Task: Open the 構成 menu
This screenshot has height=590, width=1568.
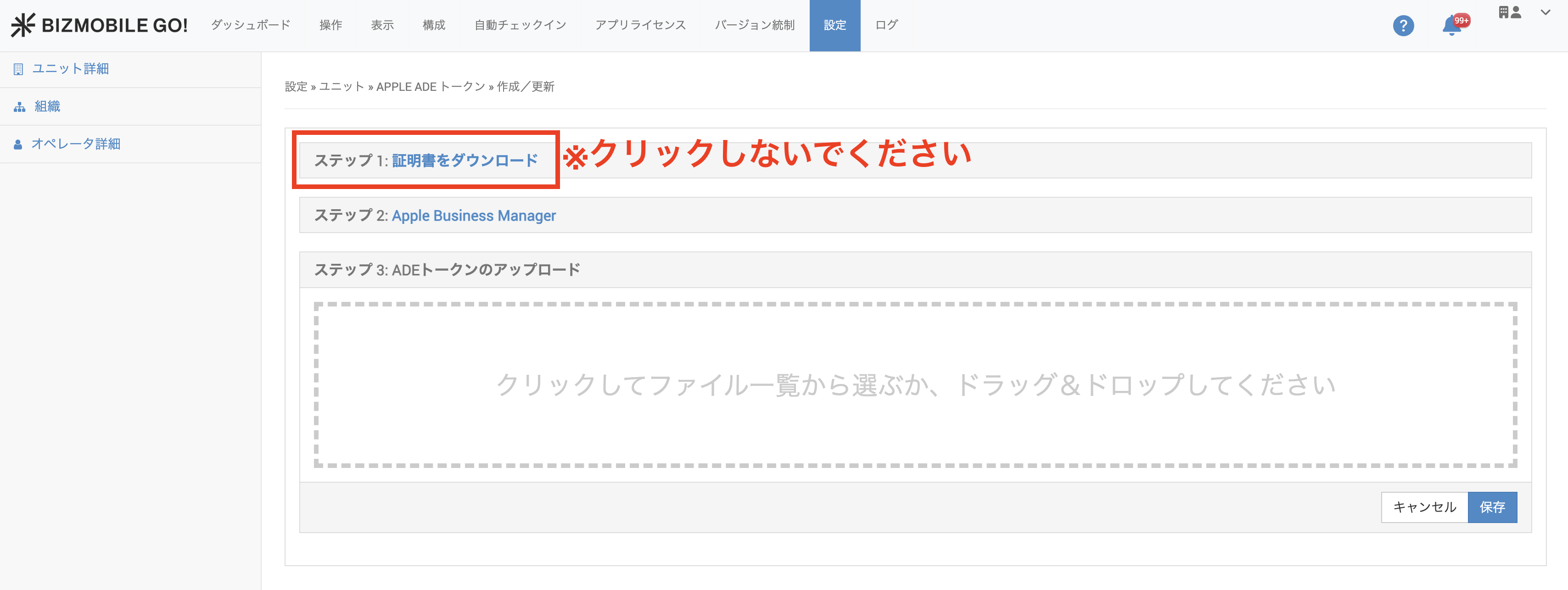Action: 434,25
